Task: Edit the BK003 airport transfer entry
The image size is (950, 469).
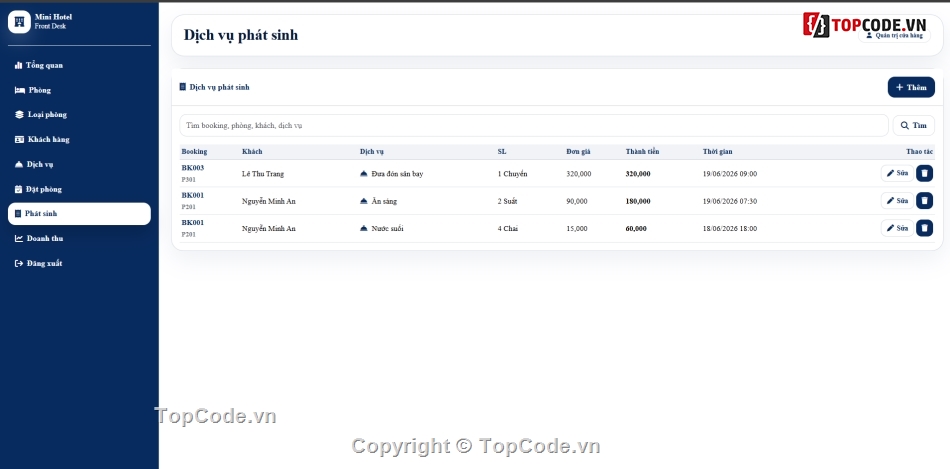Action: coord(897,173)
